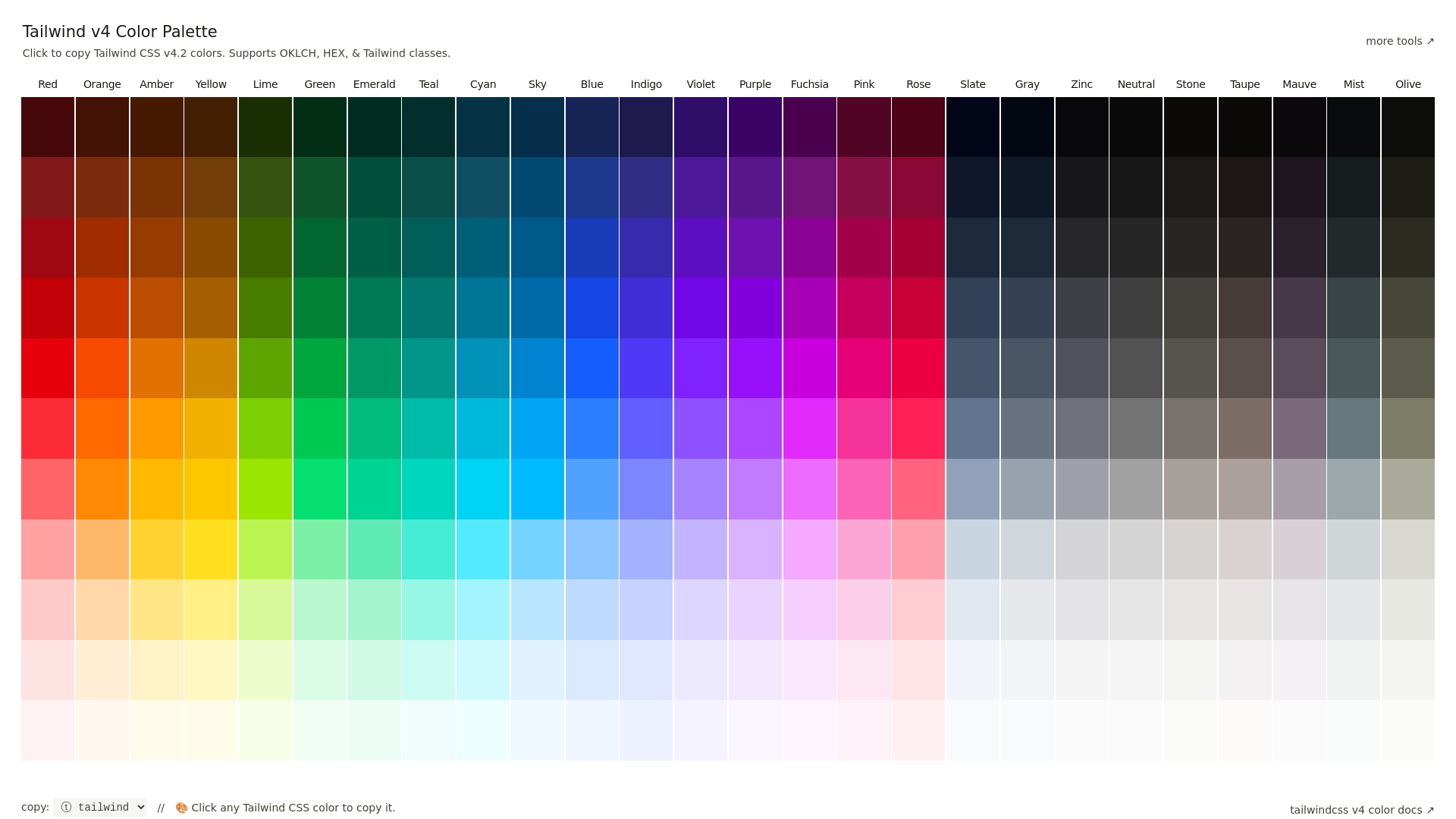Copy the fifth-from-top swatch in Fuchsia column

pyautogui.click(x=810, y=369)
